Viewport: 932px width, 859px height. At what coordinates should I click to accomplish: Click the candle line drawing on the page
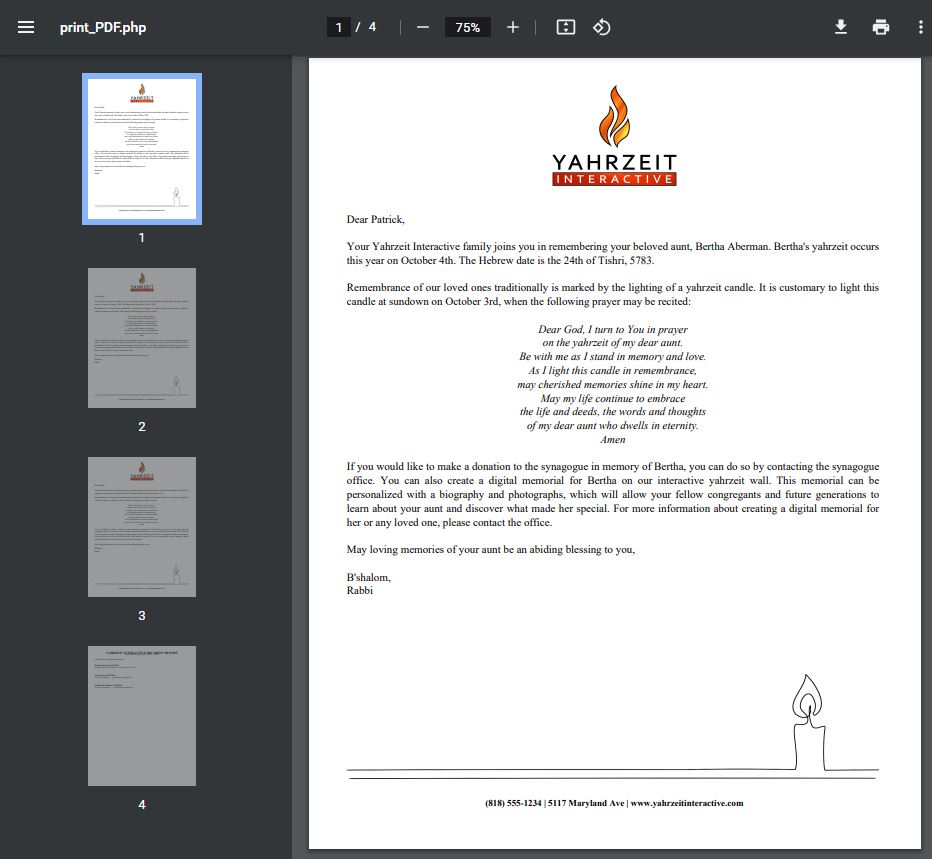pos(806,720)
